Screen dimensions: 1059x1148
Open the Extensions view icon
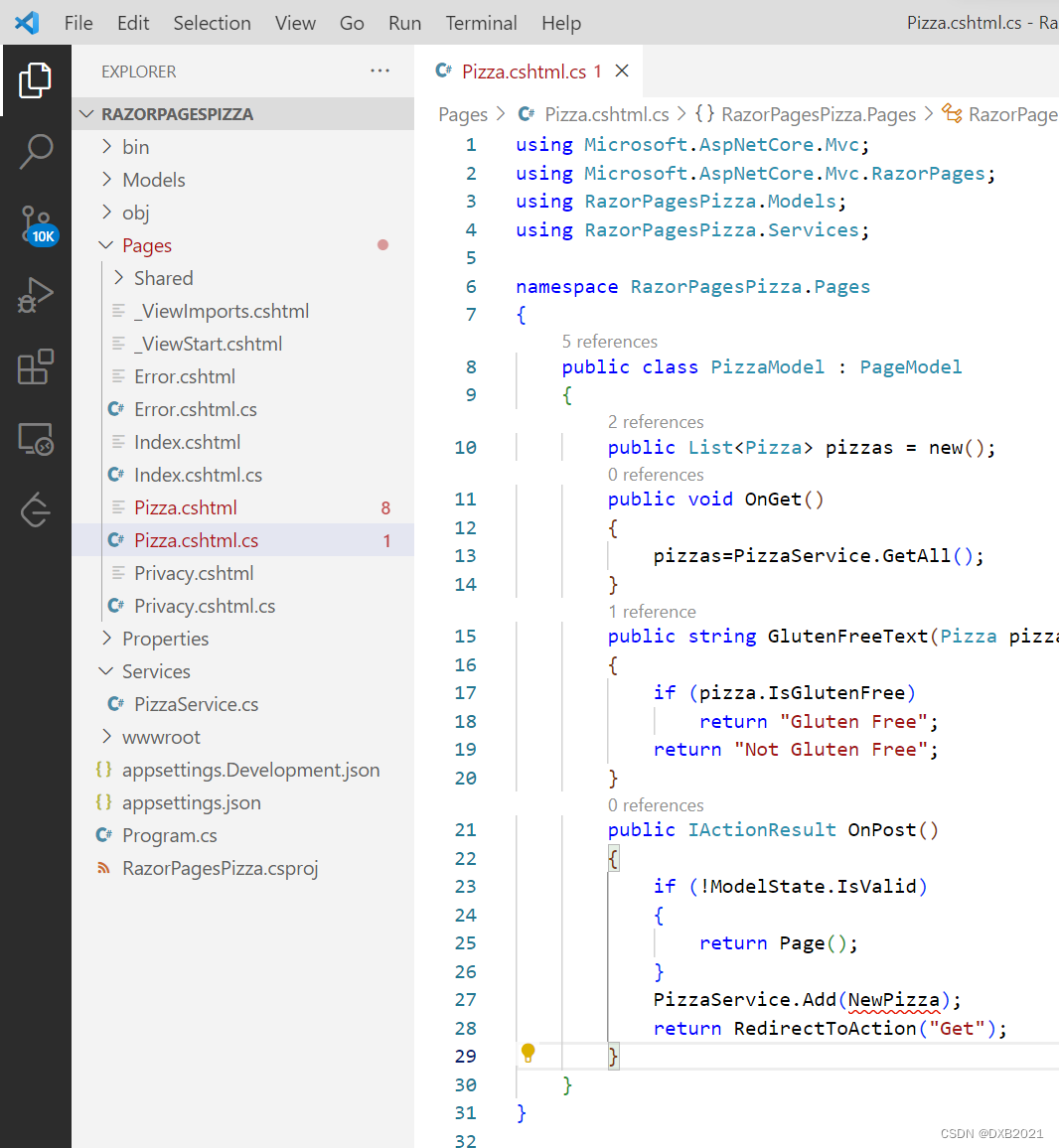point(35,366)
